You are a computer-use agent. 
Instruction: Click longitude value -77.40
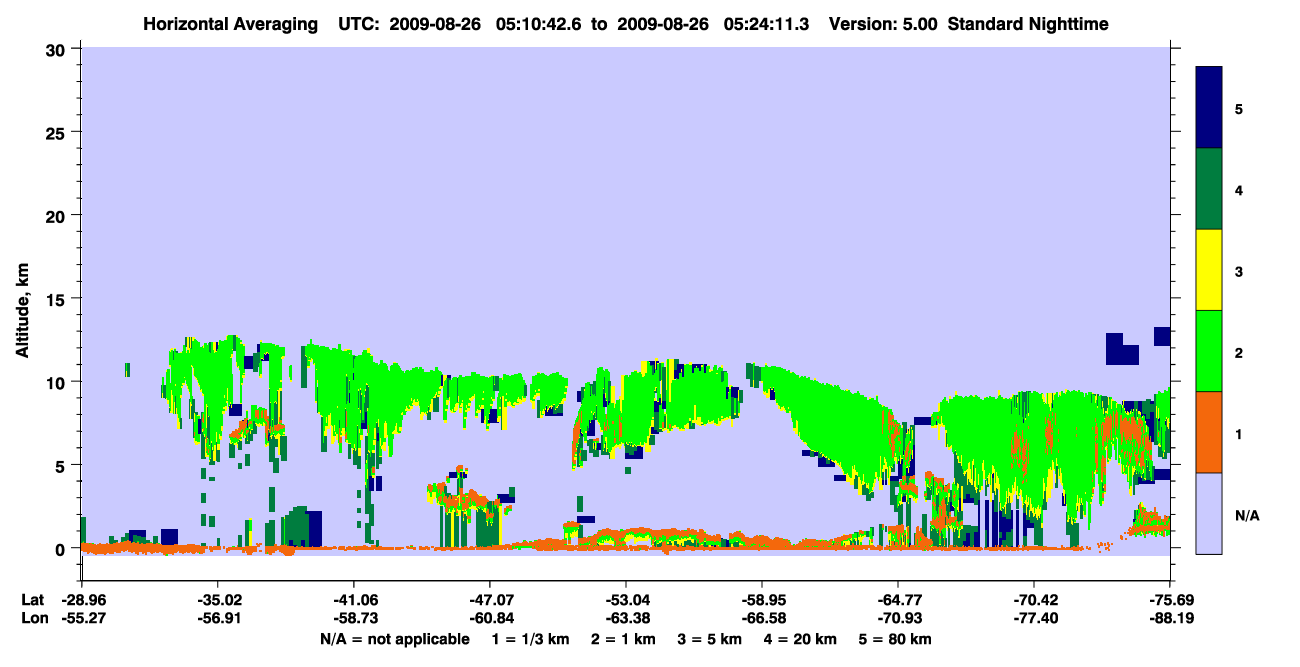tap(1034, 619)
